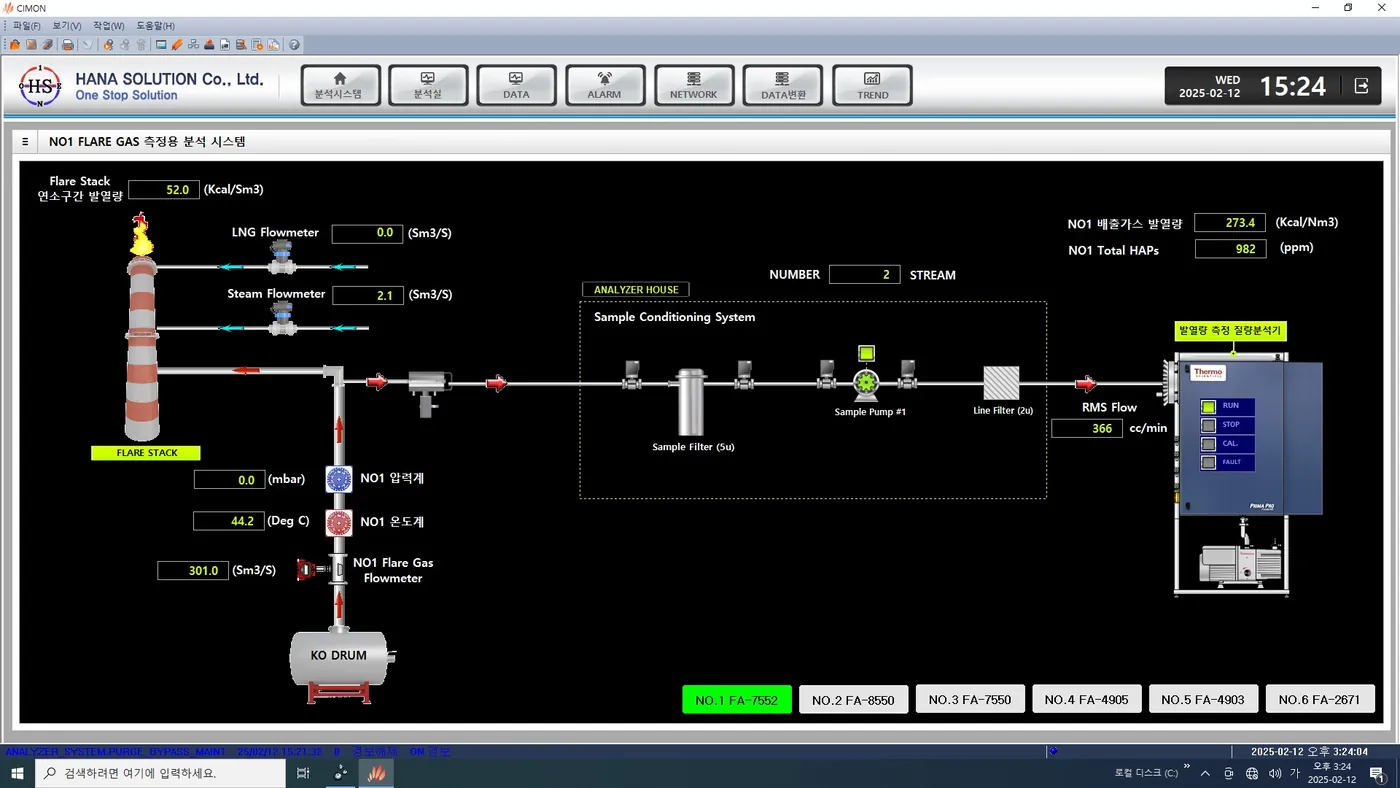Click the exit icon beside the clock
Image resolution: width=1400 pixels, height=788 pixels.
pos(1361,86)
